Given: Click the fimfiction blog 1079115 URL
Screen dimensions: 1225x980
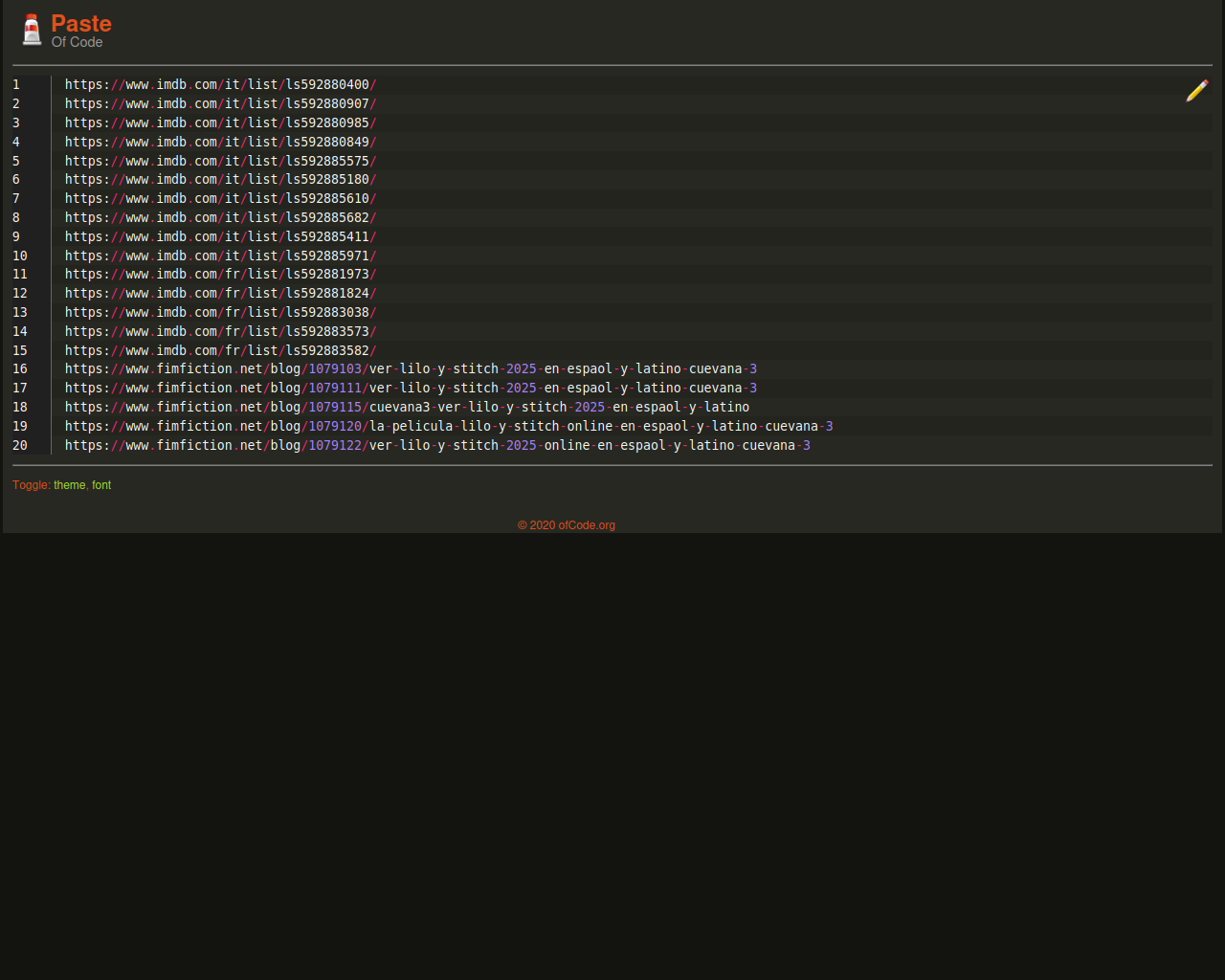Looking at the screenshot, I should click(x=408, y=408).
